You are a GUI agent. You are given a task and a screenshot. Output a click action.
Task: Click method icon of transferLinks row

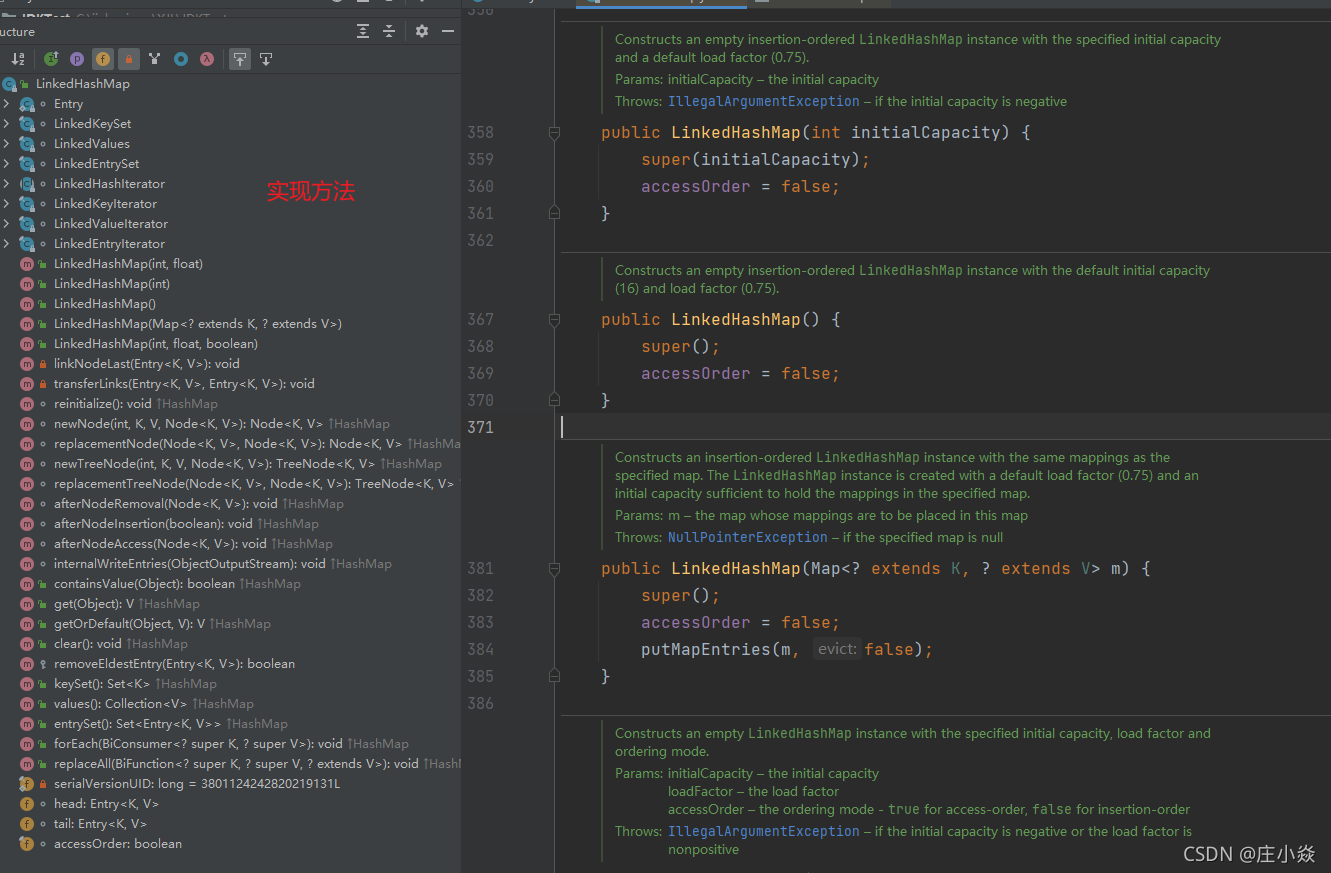[x=27, y=384]
